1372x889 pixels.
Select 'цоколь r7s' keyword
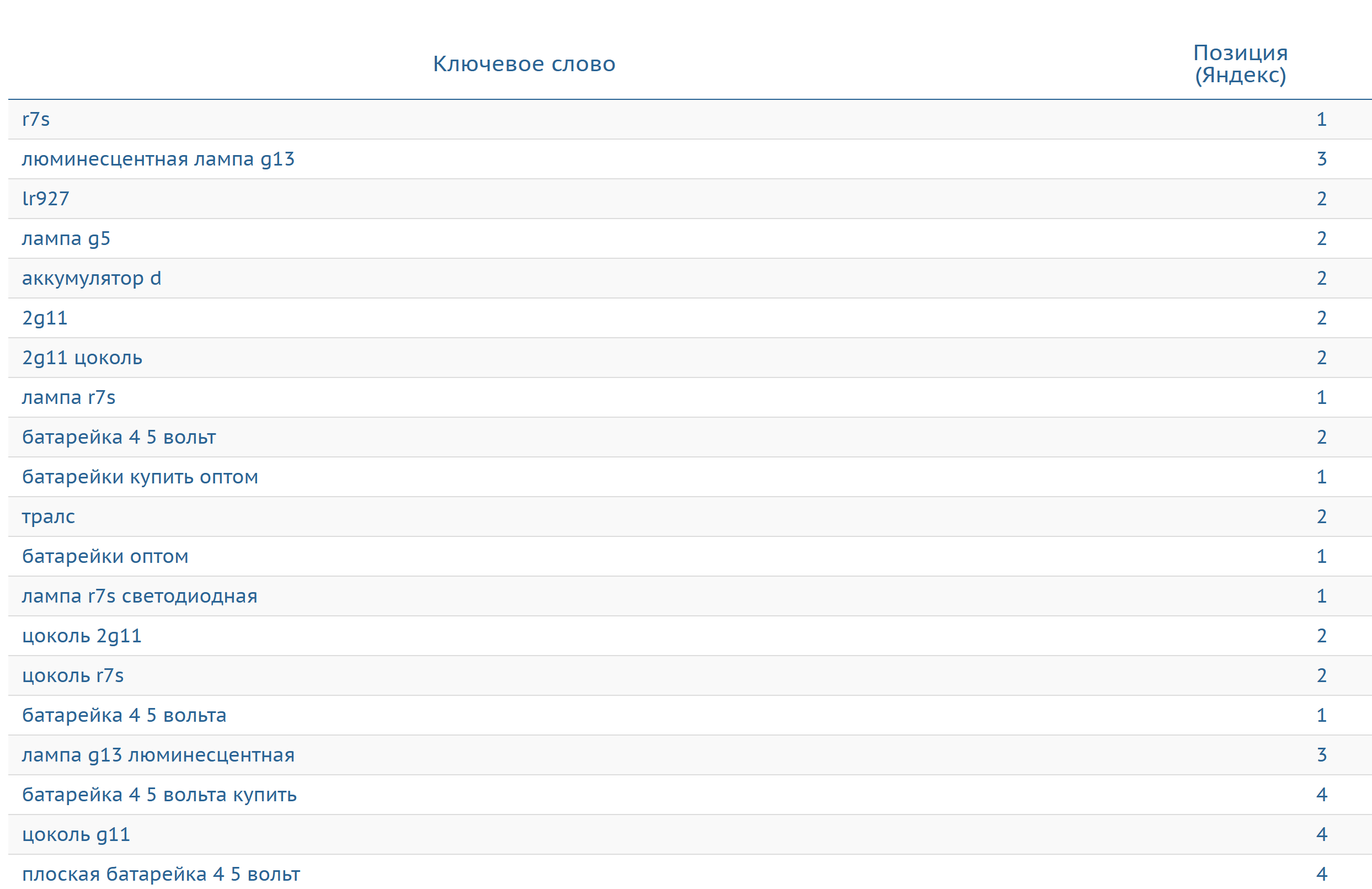pos(73,675)
